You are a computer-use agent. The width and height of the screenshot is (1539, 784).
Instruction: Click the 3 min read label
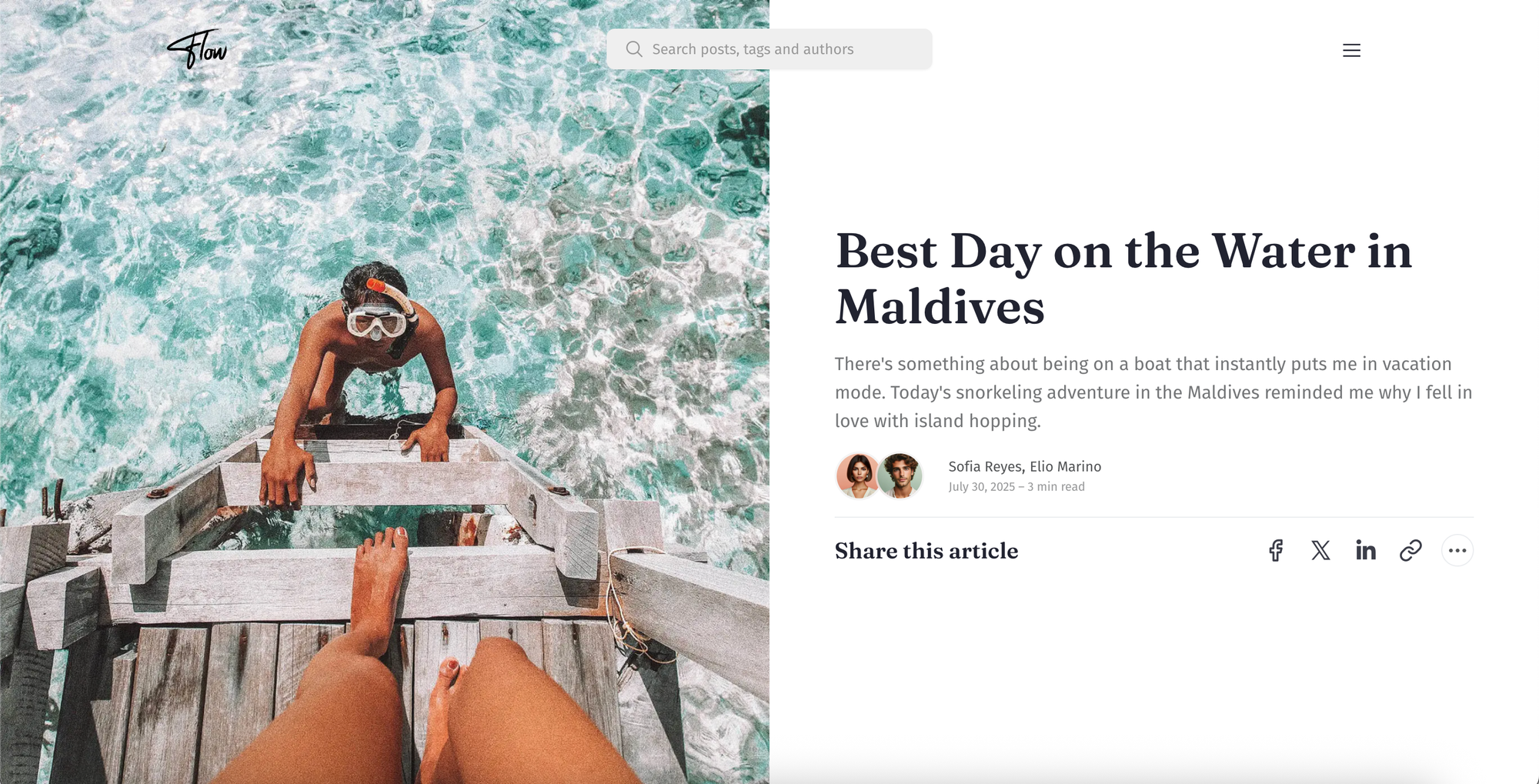click(1056, 487)
